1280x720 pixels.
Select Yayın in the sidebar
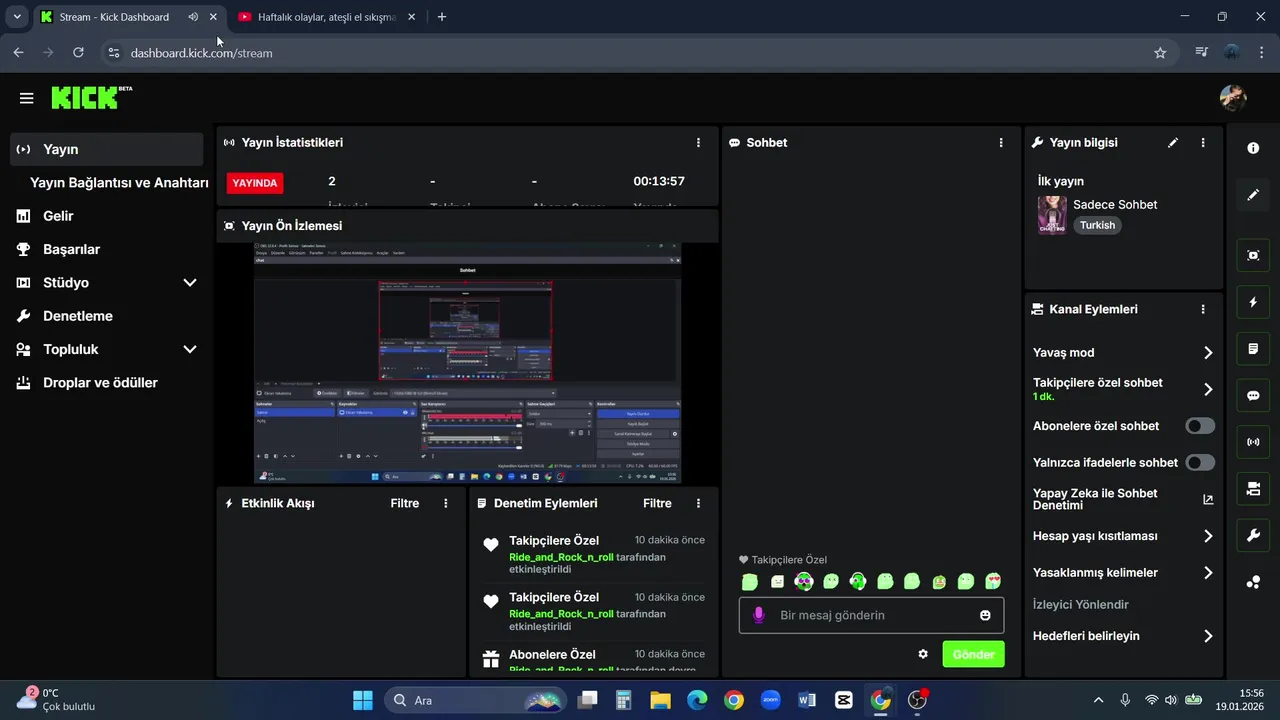coord(107,149)
